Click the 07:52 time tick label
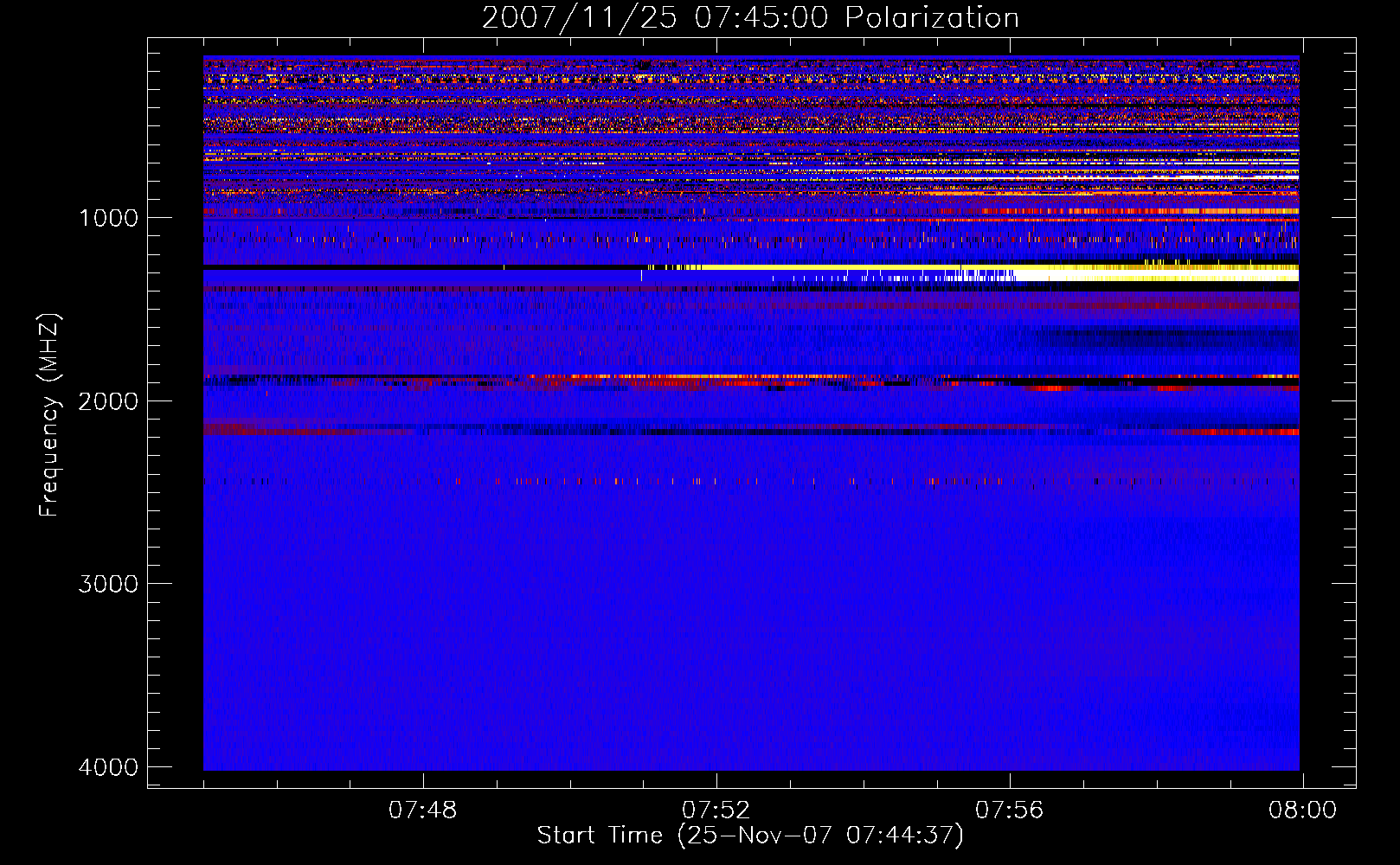This screenshot has height=865, width=1400. tap(716, 811)
